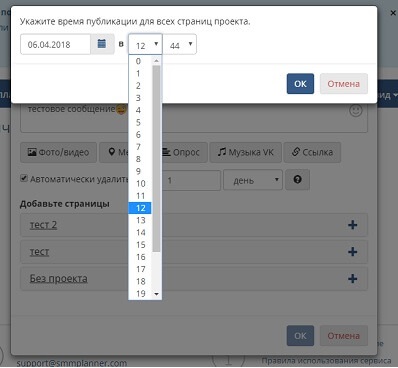Click the question mark help icon
398x368 pixels.
coord(297,180)
